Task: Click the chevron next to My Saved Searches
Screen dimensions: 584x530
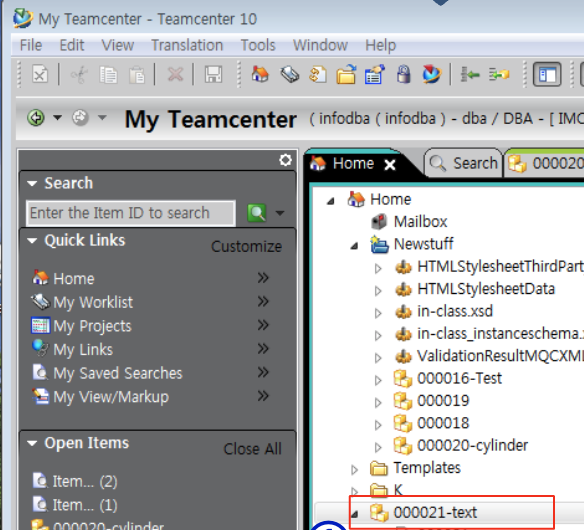Action: click(263, 372)
